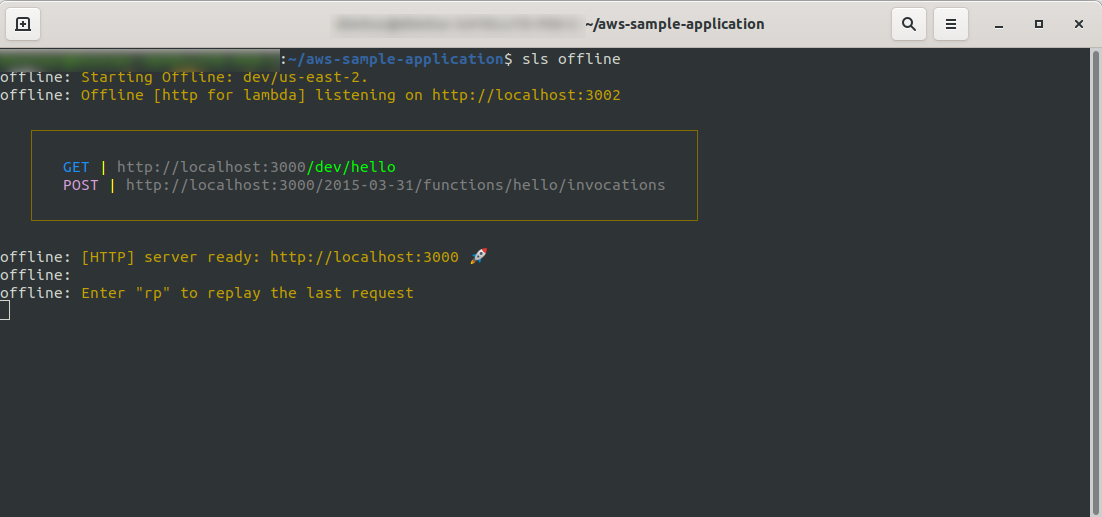Open the hamburger menu

tap(951, 24)
